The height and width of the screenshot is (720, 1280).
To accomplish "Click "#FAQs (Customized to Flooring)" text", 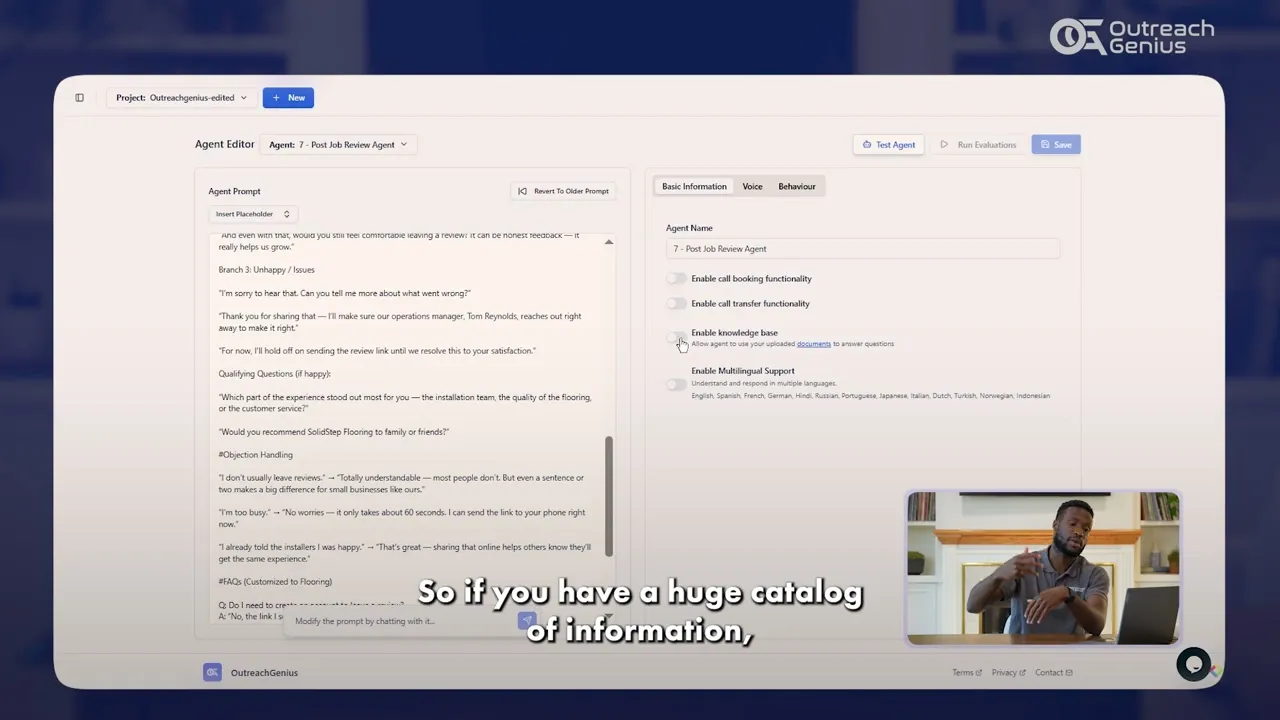I will tap(275, 582).
